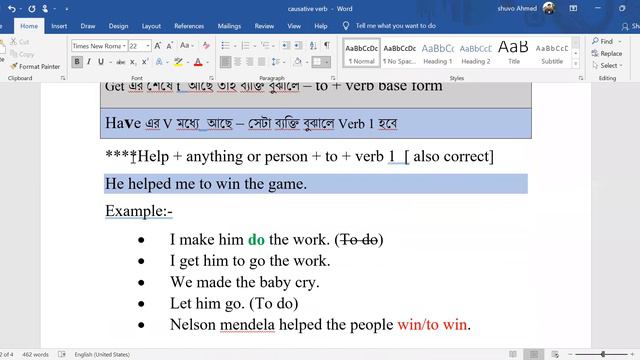The image size is (640, 360).
Task: Click the user profile picture
Action: [x=549, y=8]
